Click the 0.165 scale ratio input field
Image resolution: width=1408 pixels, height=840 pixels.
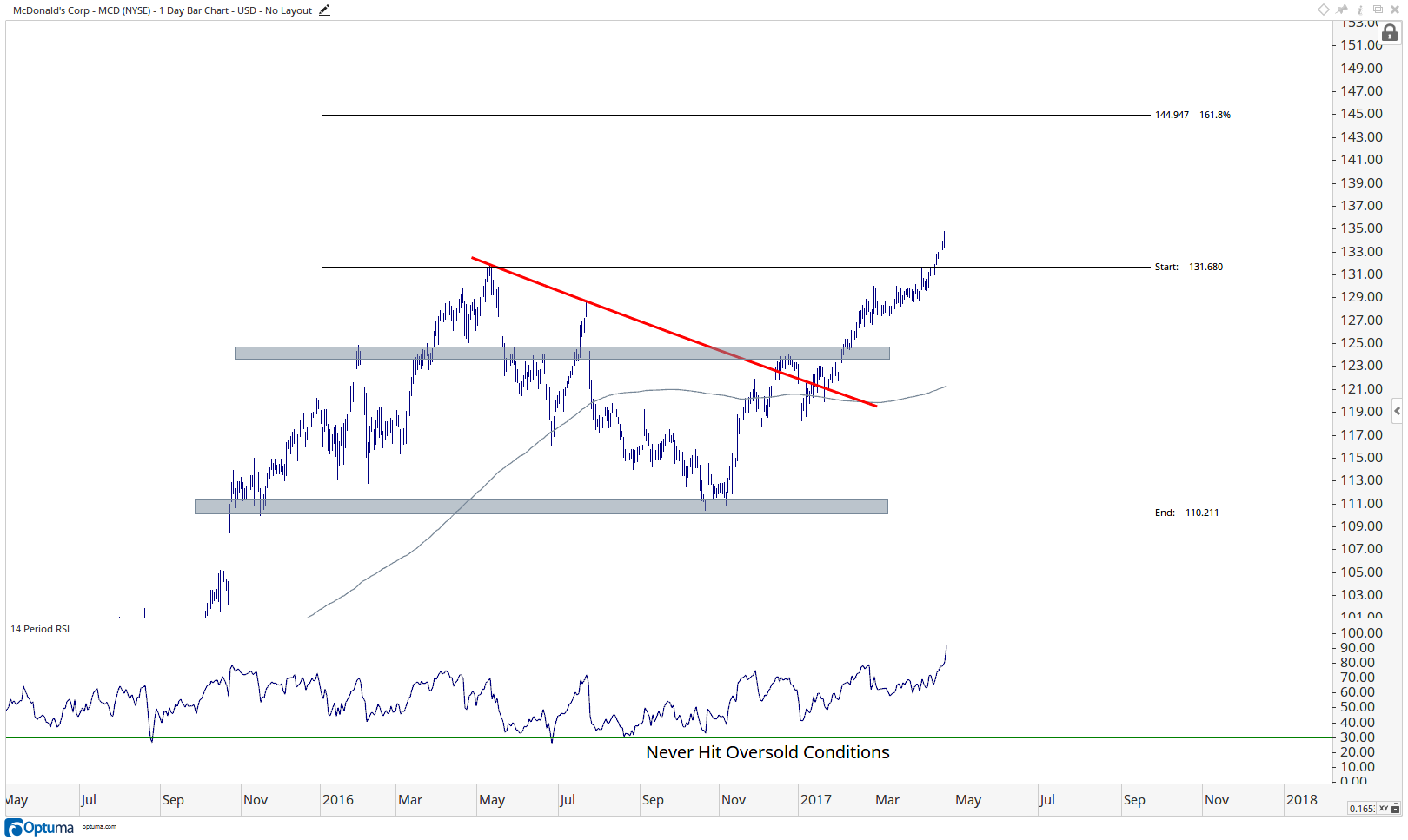[x=1362, y=809]
